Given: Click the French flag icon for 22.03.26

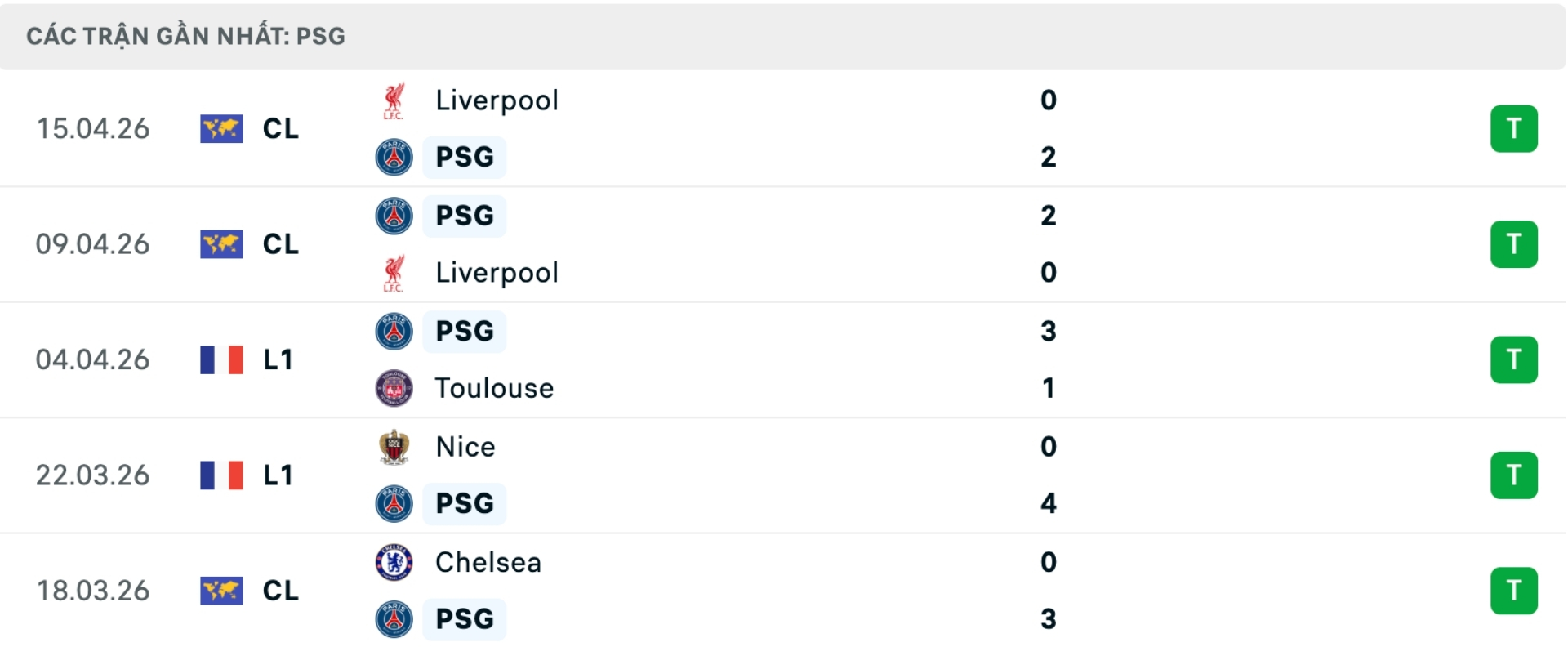Looking at the screenshot, I should coord(221,475).
